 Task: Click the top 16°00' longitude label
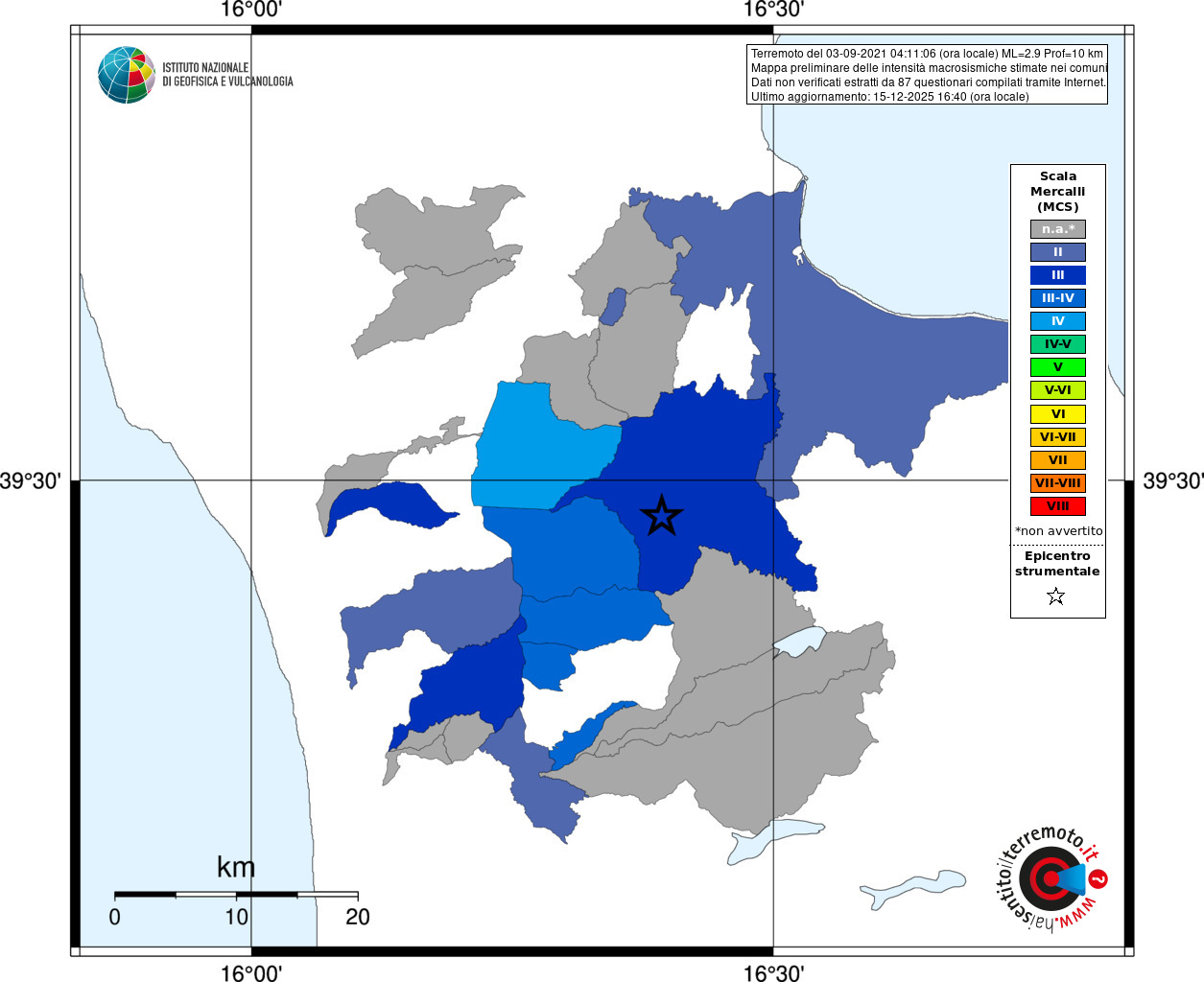click(x=251, y=11)
